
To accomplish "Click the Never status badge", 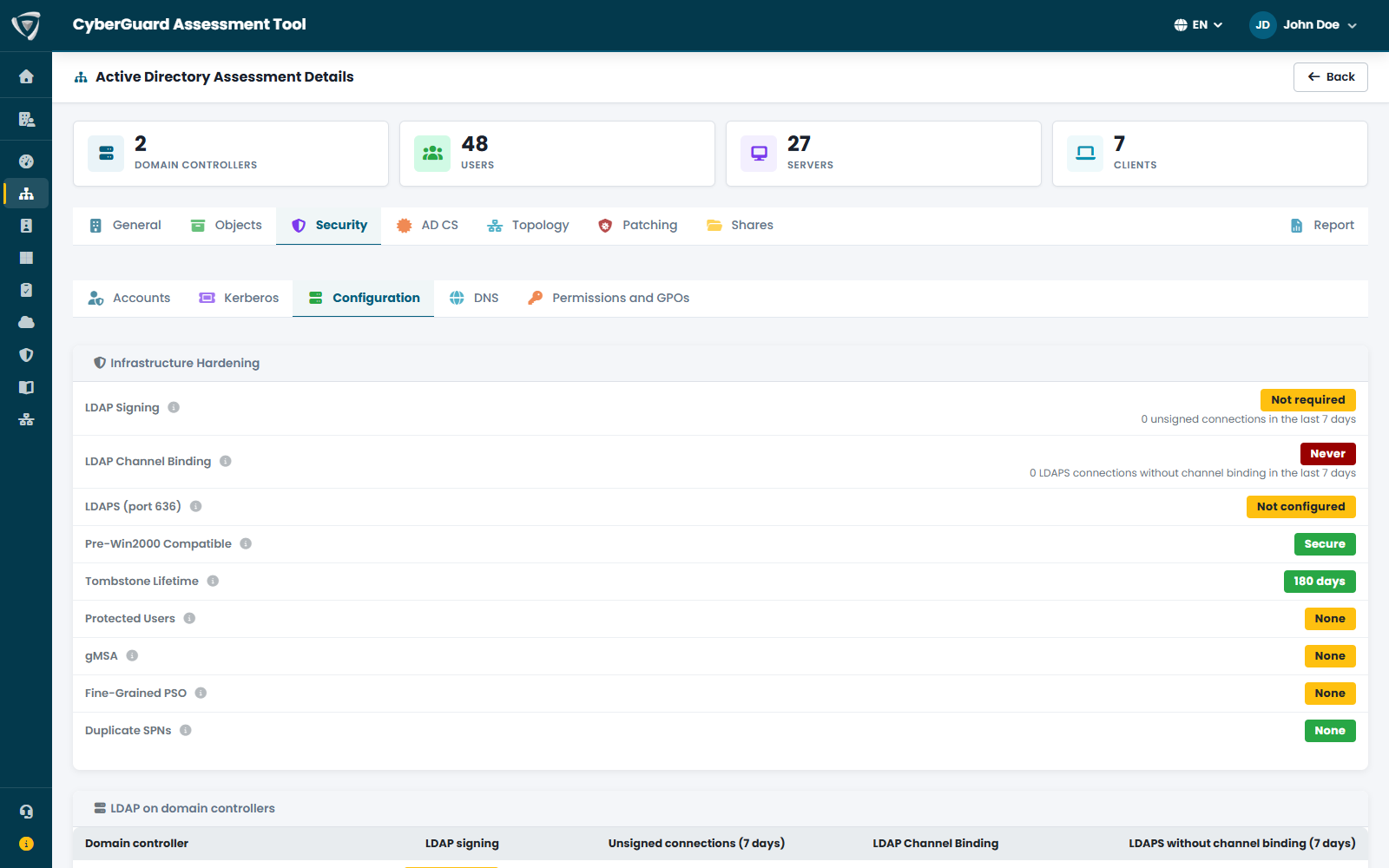I will click(1327, 454).
